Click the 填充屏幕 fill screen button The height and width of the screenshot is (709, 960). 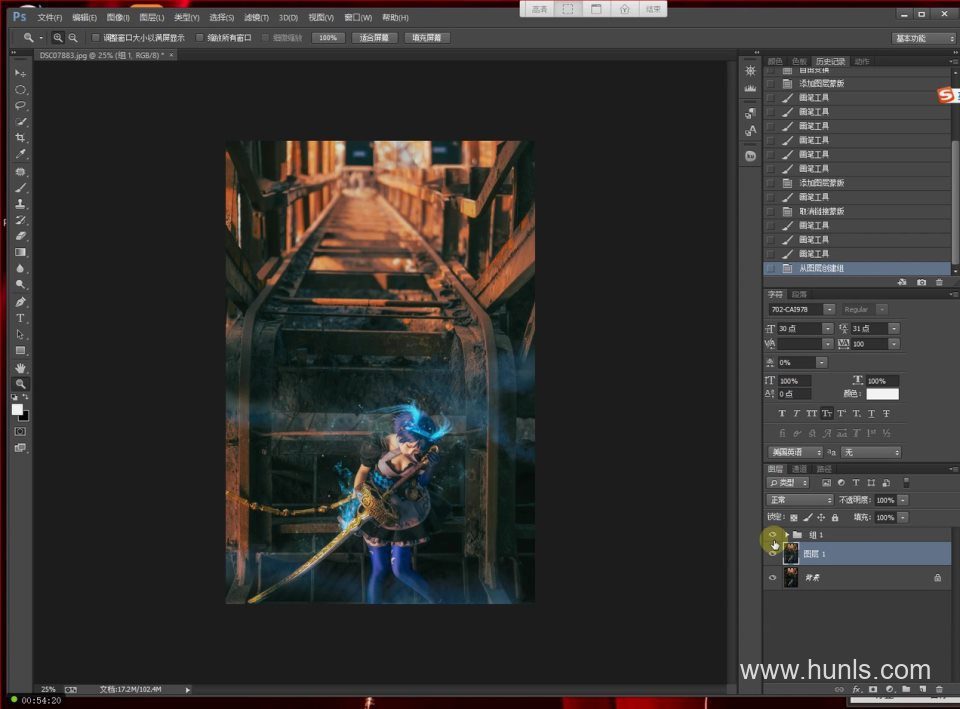(427, 38)
